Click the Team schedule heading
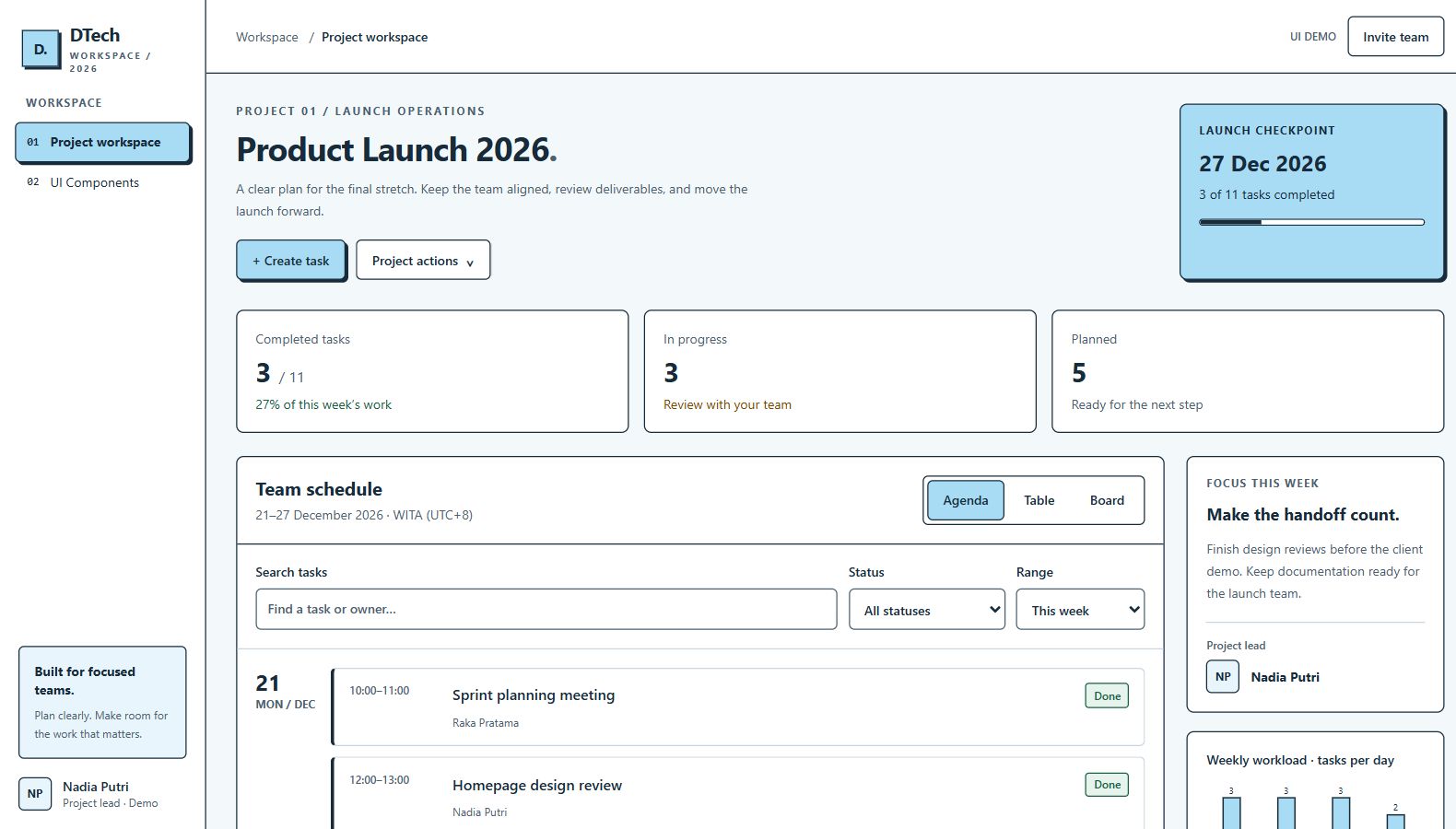The image size is (1456, 829). coord(319,489)
